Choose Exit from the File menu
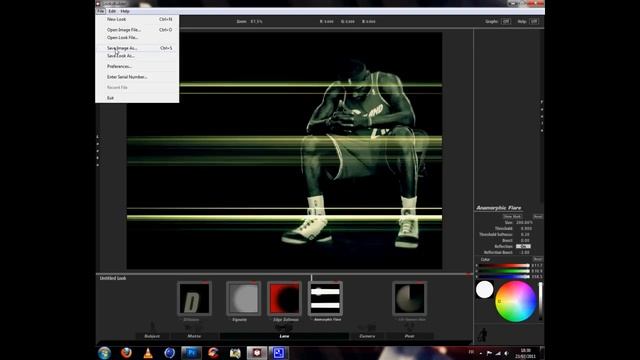The width and height of the screenshot is (640, 360). click(x=137, y=98)
